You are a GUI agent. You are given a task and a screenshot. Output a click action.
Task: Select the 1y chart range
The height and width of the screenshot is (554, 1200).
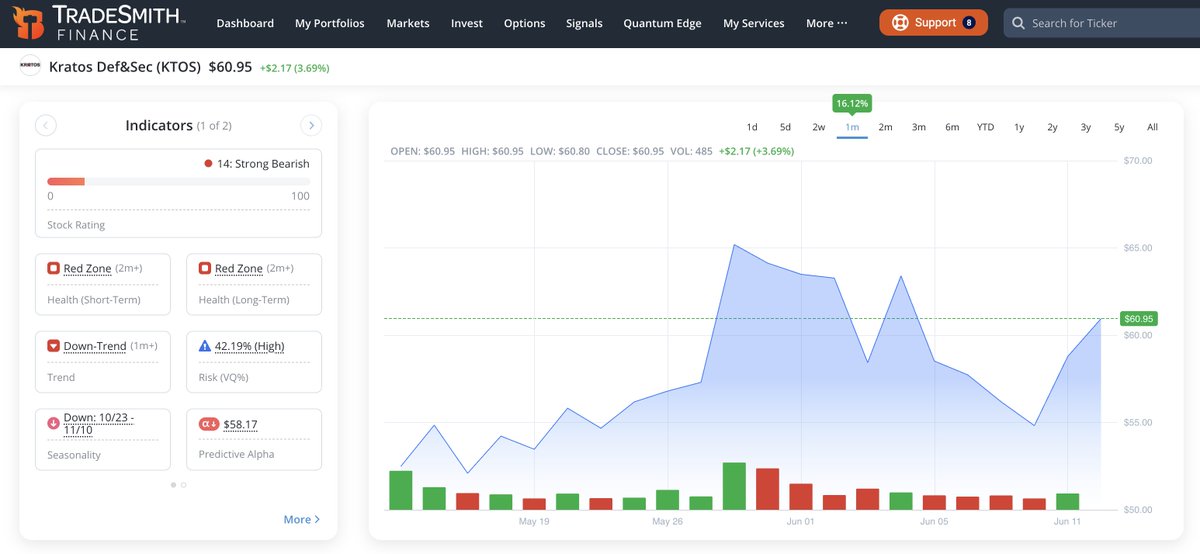(1019, 127)
